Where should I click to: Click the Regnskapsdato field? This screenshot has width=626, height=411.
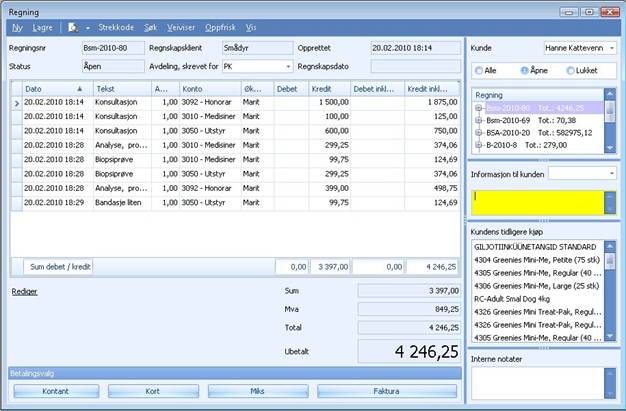[x=415, y=66]
